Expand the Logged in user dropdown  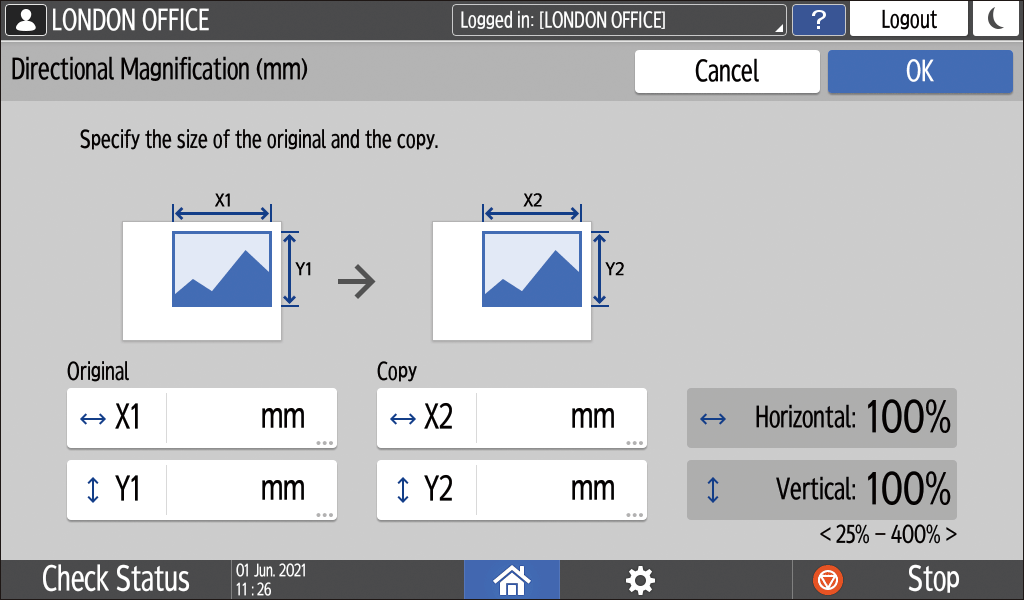[619, 20]
